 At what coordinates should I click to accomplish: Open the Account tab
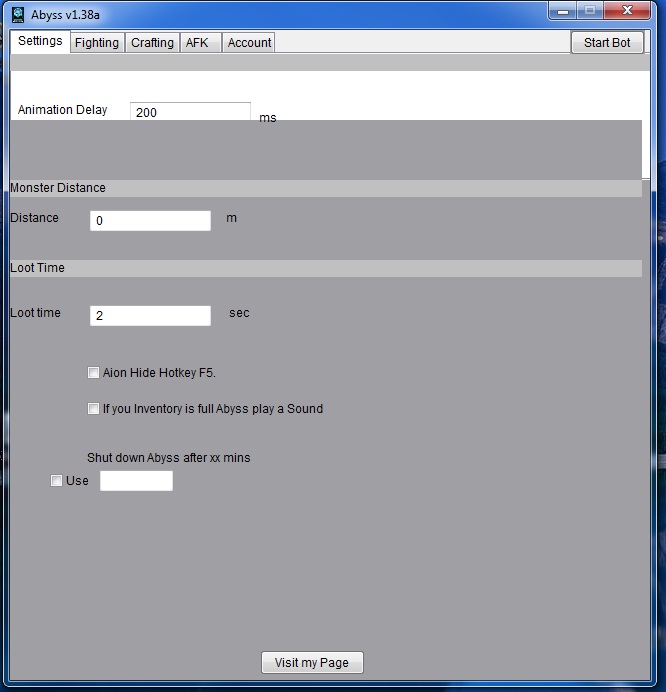coord(249,43)
